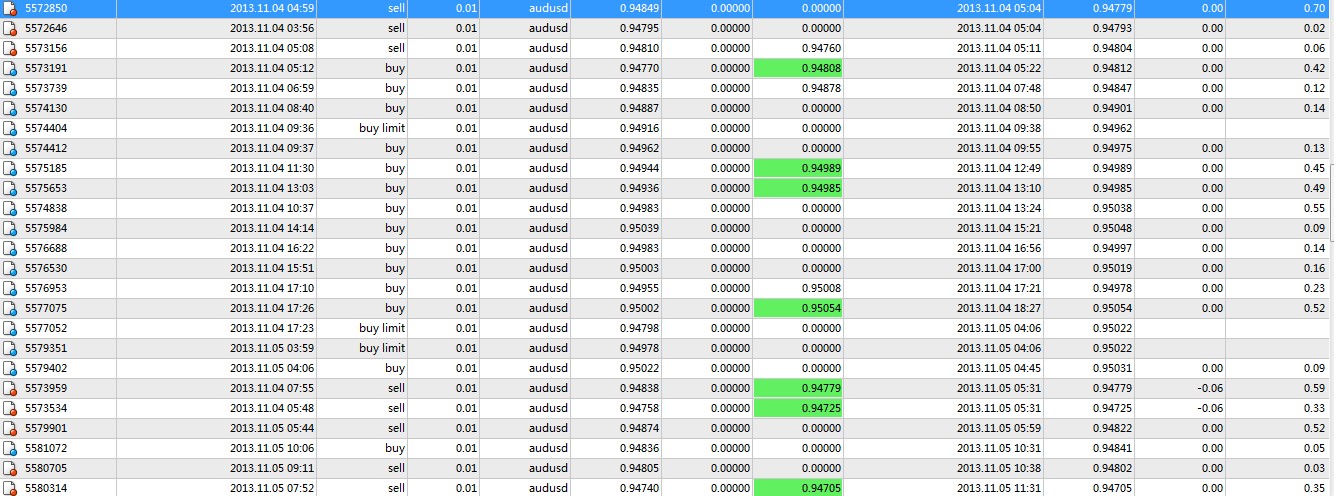Viewport: 1334px width, 496px height.
Task: Click the open price 0.95022
Action: [639, 369]
